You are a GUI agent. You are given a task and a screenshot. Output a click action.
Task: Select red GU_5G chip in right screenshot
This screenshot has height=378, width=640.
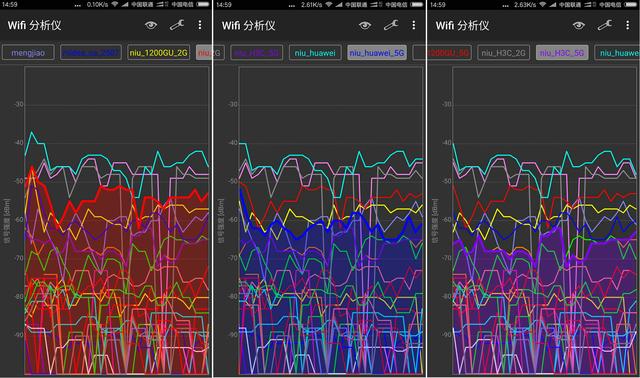[449, 53]
